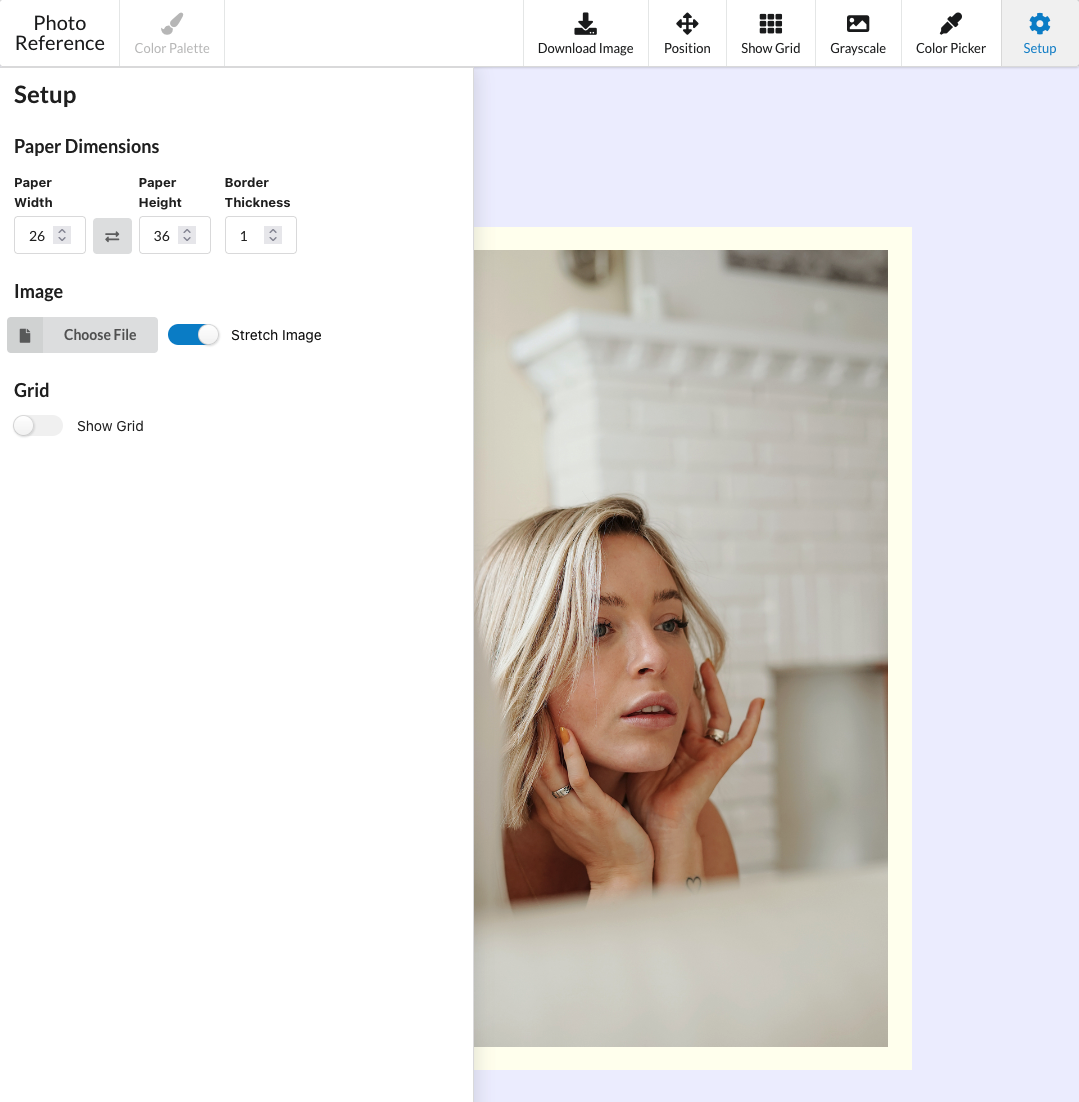Click the Download Image toolbar icon
The image size is (1079, 1102).
(585, 34)
